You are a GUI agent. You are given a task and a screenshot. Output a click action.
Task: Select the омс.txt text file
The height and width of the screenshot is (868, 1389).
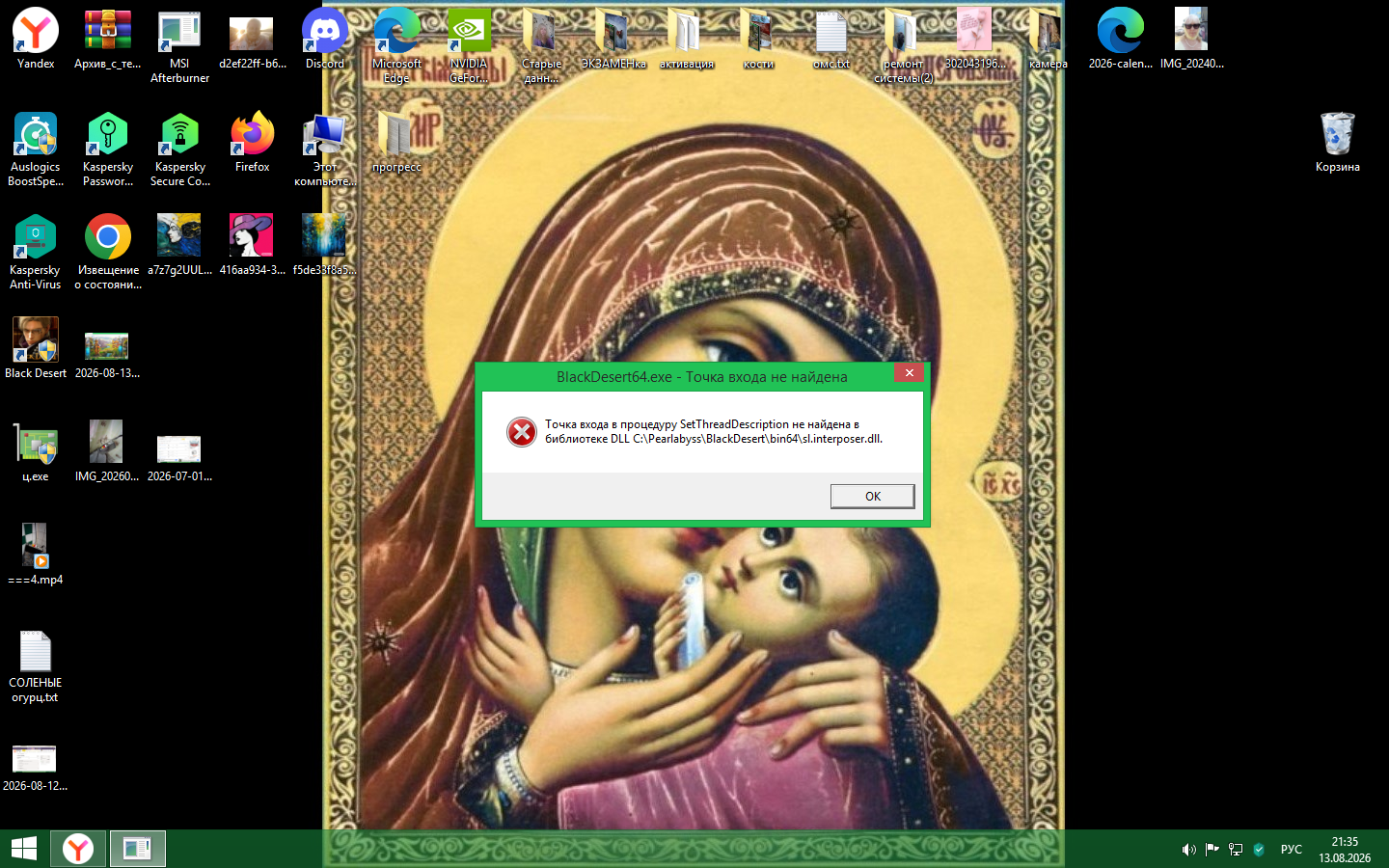pos(831,40)
